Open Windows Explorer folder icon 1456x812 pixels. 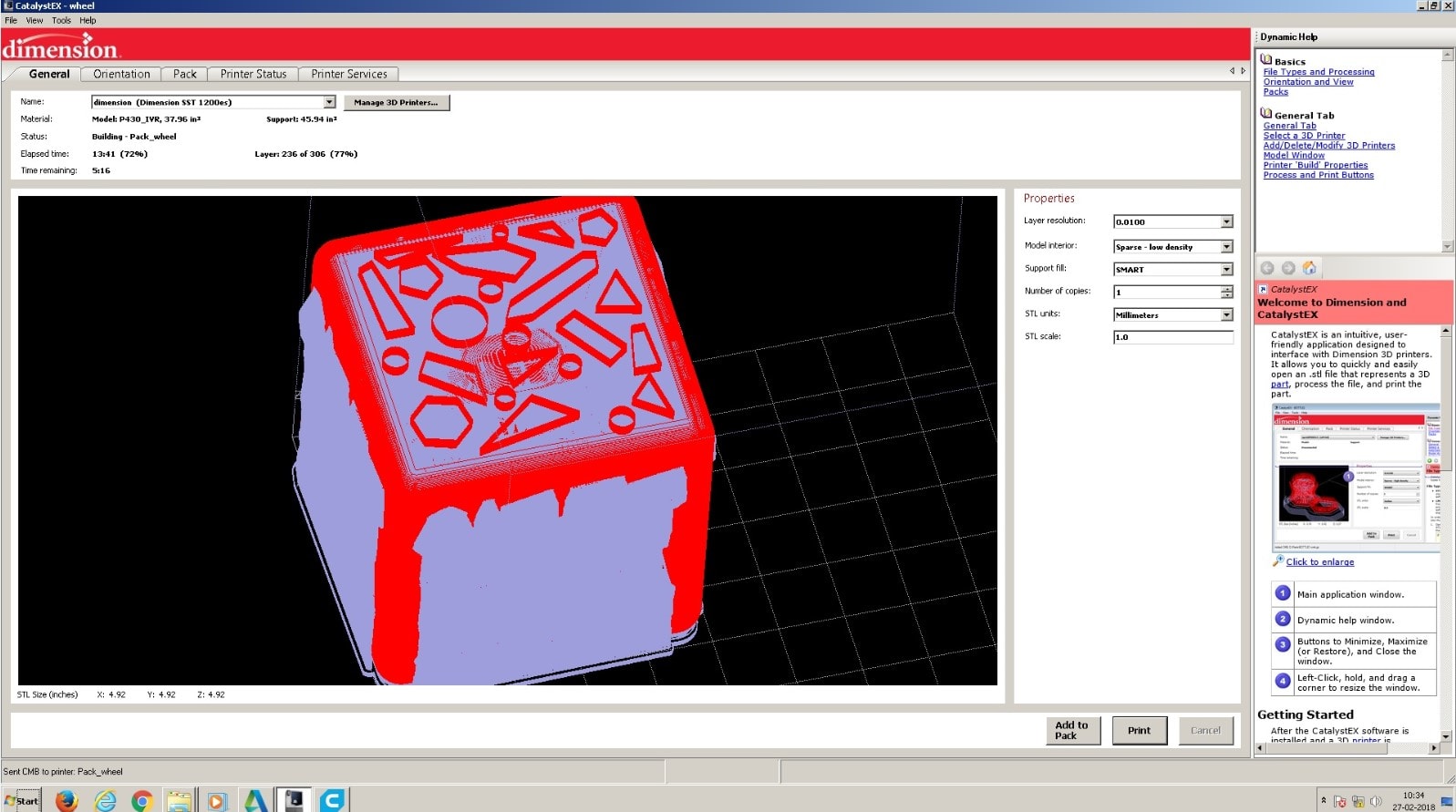click(x=179, y=801)
